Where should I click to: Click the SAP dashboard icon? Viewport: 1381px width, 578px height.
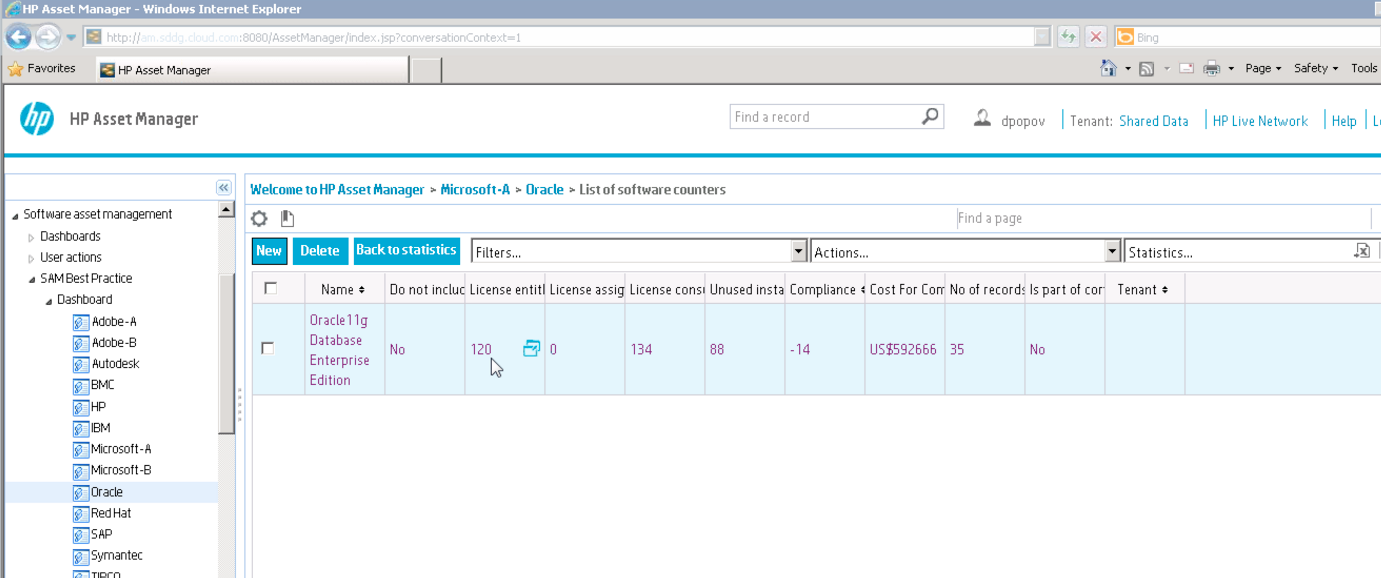click(81, 534)
